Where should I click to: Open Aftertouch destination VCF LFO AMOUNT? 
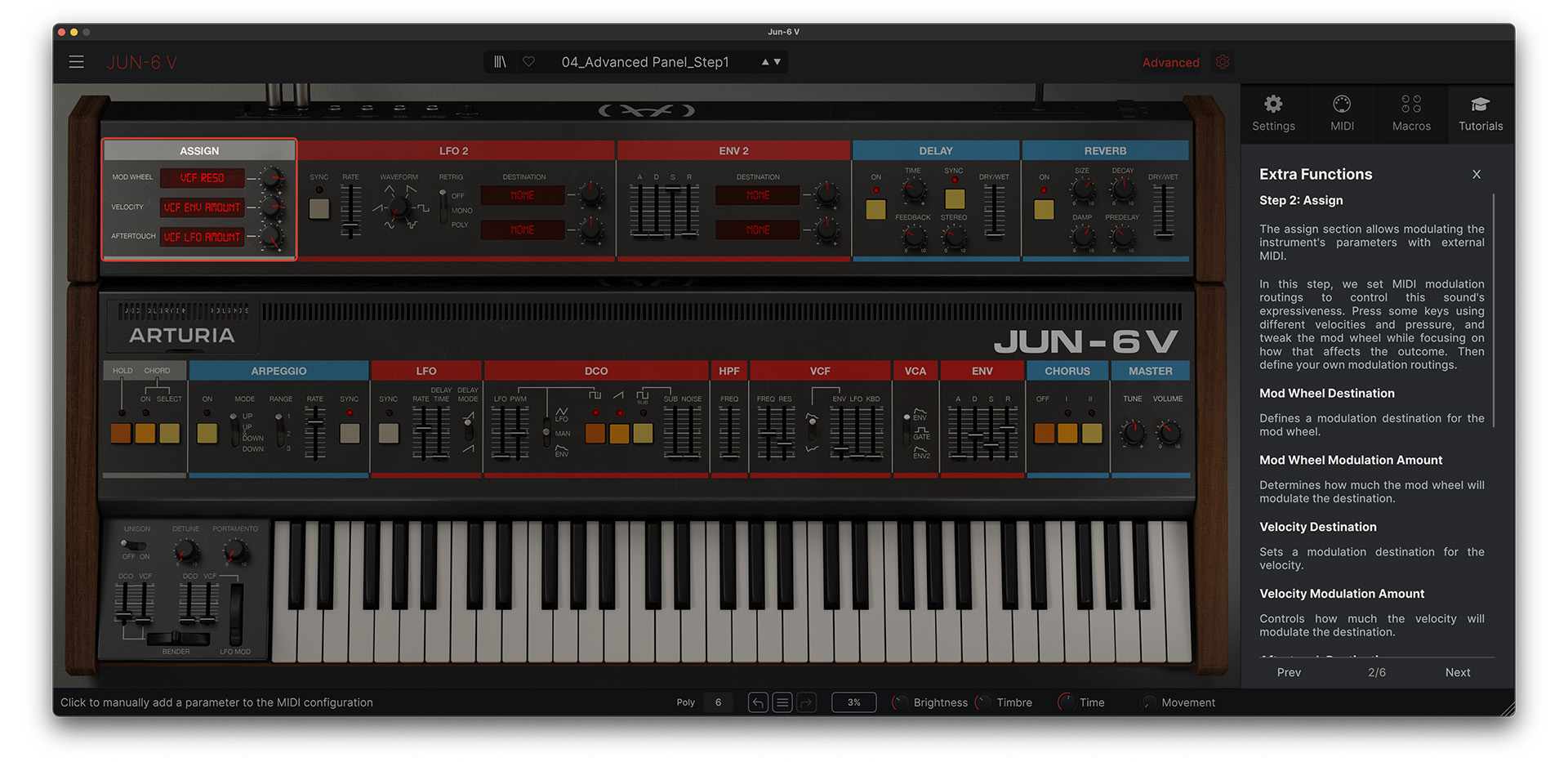[202, 237]
